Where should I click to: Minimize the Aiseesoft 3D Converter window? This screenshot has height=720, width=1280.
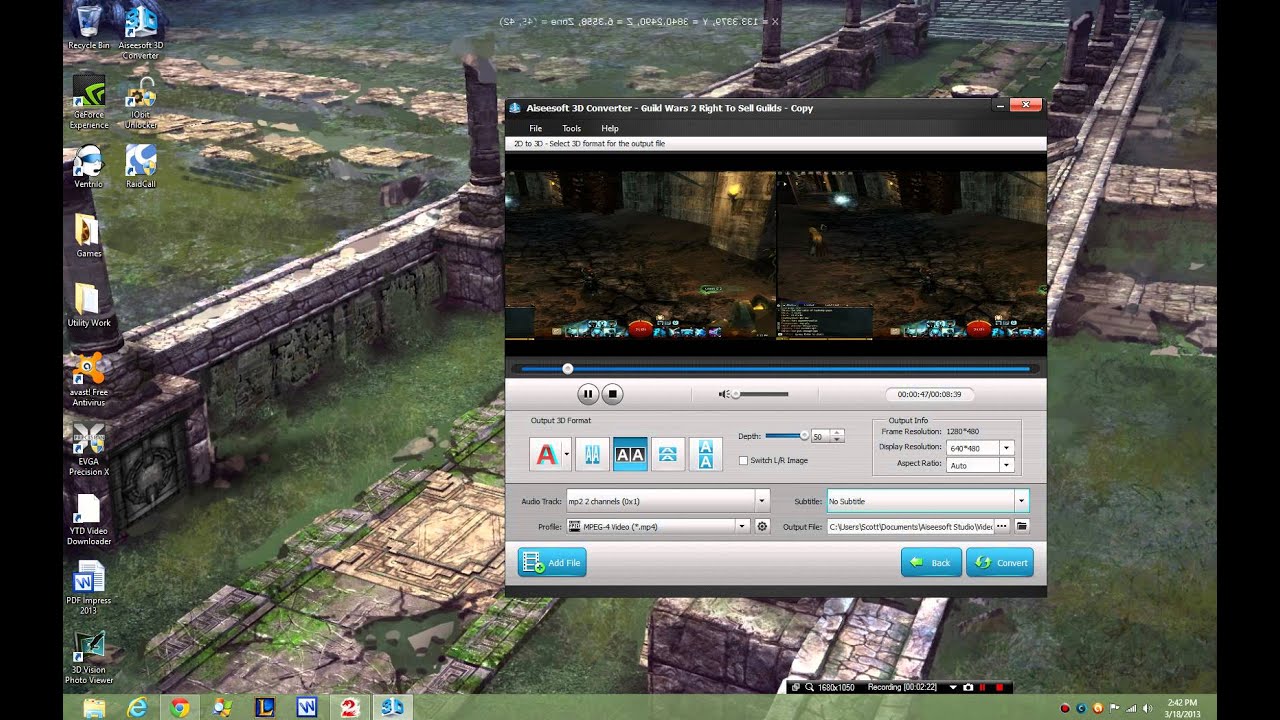[x=999, y=104]
